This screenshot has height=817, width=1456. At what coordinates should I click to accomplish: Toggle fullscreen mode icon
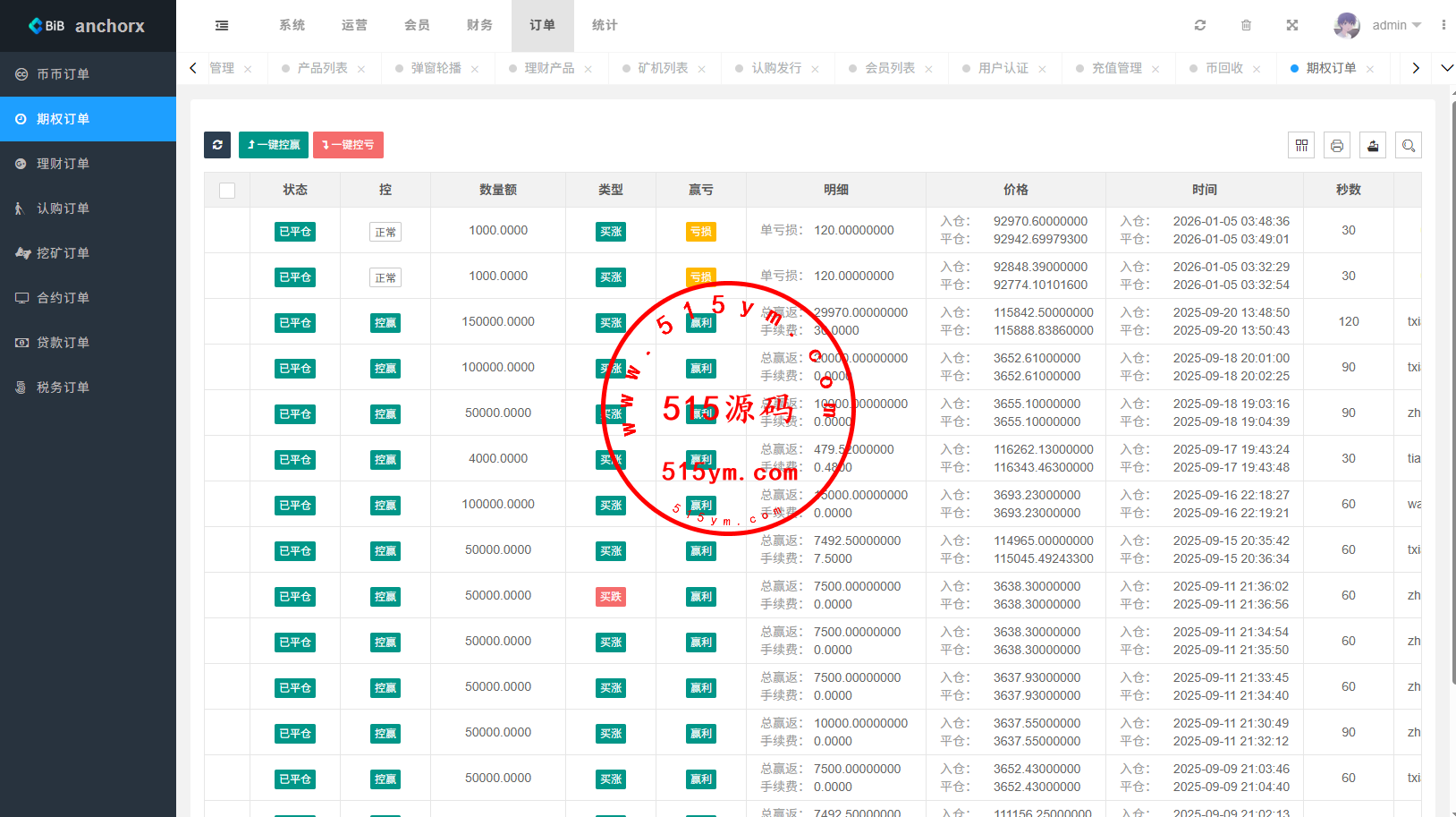[x=1292, y=25]
